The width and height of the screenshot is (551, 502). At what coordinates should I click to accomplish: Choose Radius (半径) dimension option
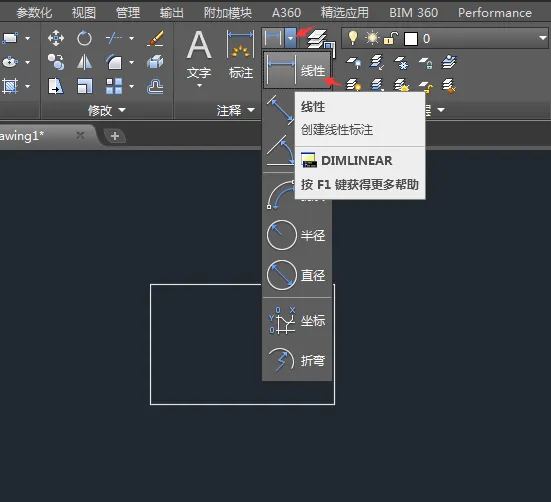[x=297, y=235]
